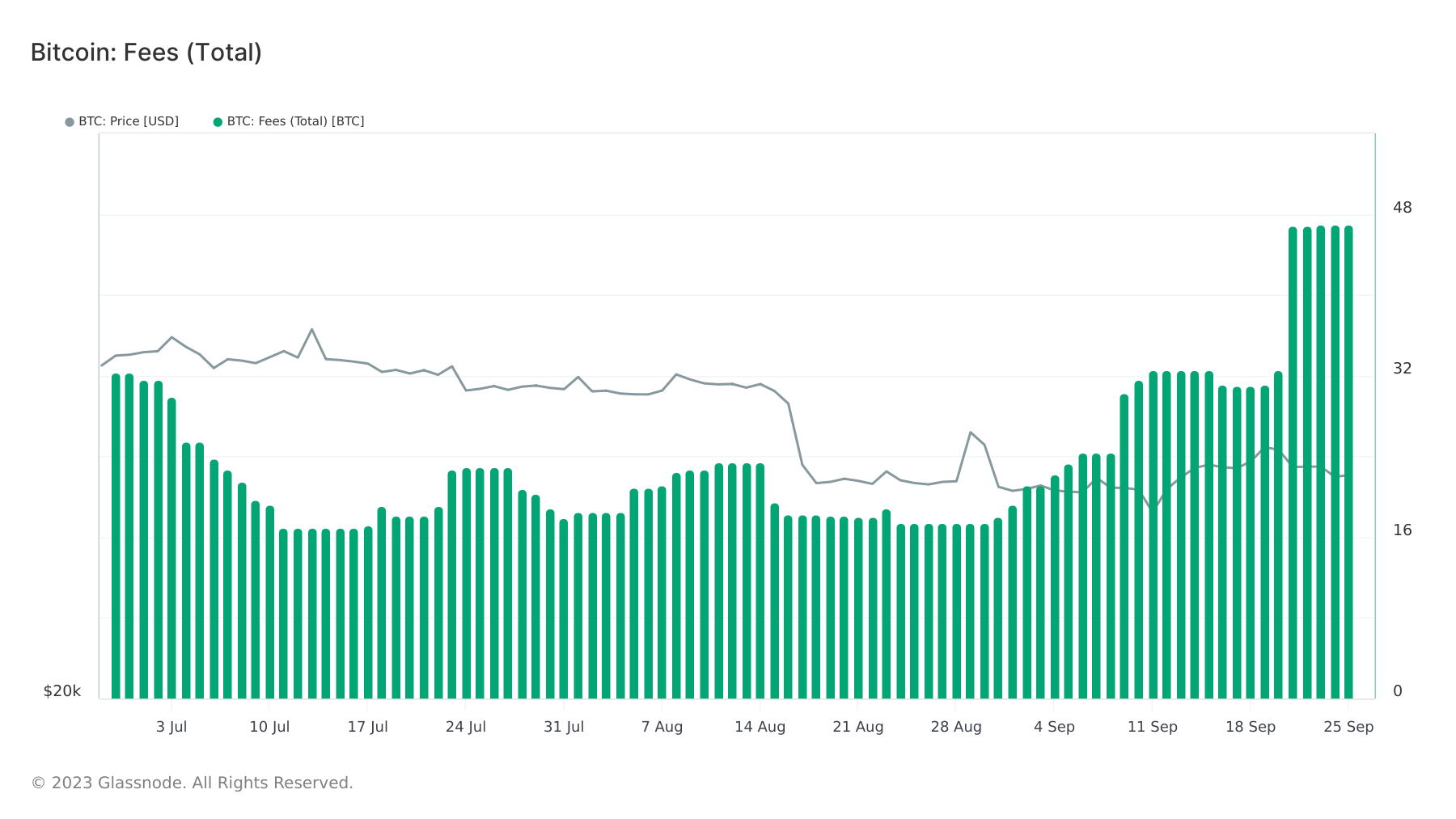Screen dimensions: 1456x819
Task: Click the 14 Aug date label
Action: [760, 727]
